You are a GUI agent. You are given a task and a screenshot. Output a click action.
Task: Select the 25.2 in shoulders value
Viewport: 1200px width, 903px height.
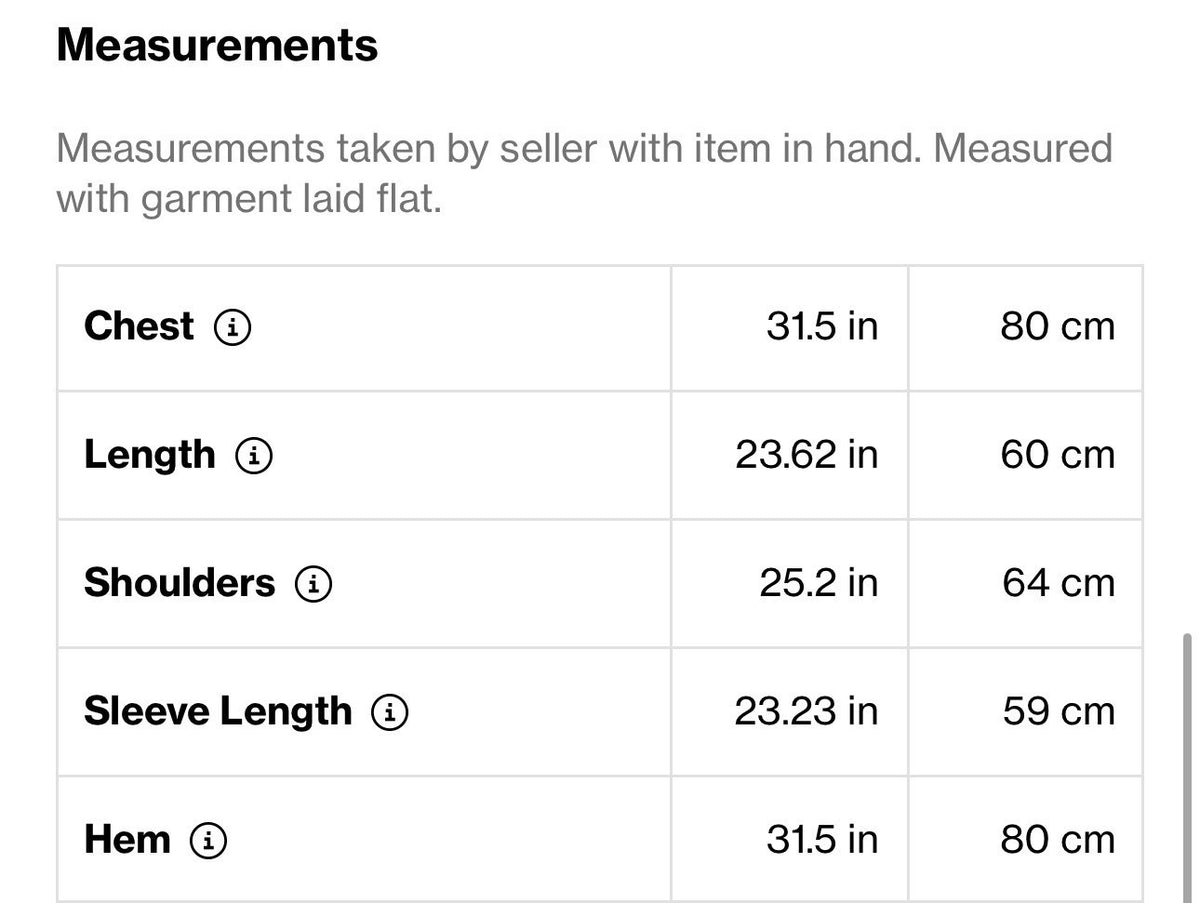tap(818, 583)
